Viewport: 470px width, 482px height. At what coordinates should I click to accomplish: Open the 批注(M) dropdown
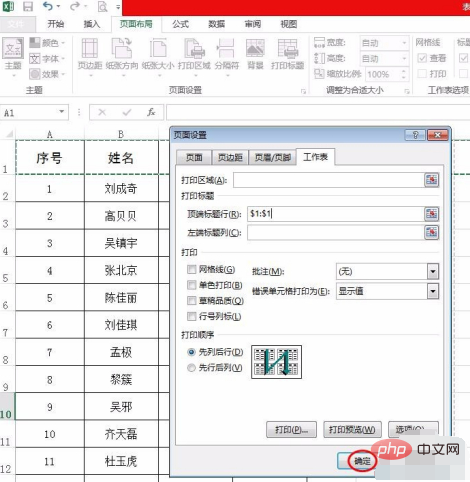[433, 272]
